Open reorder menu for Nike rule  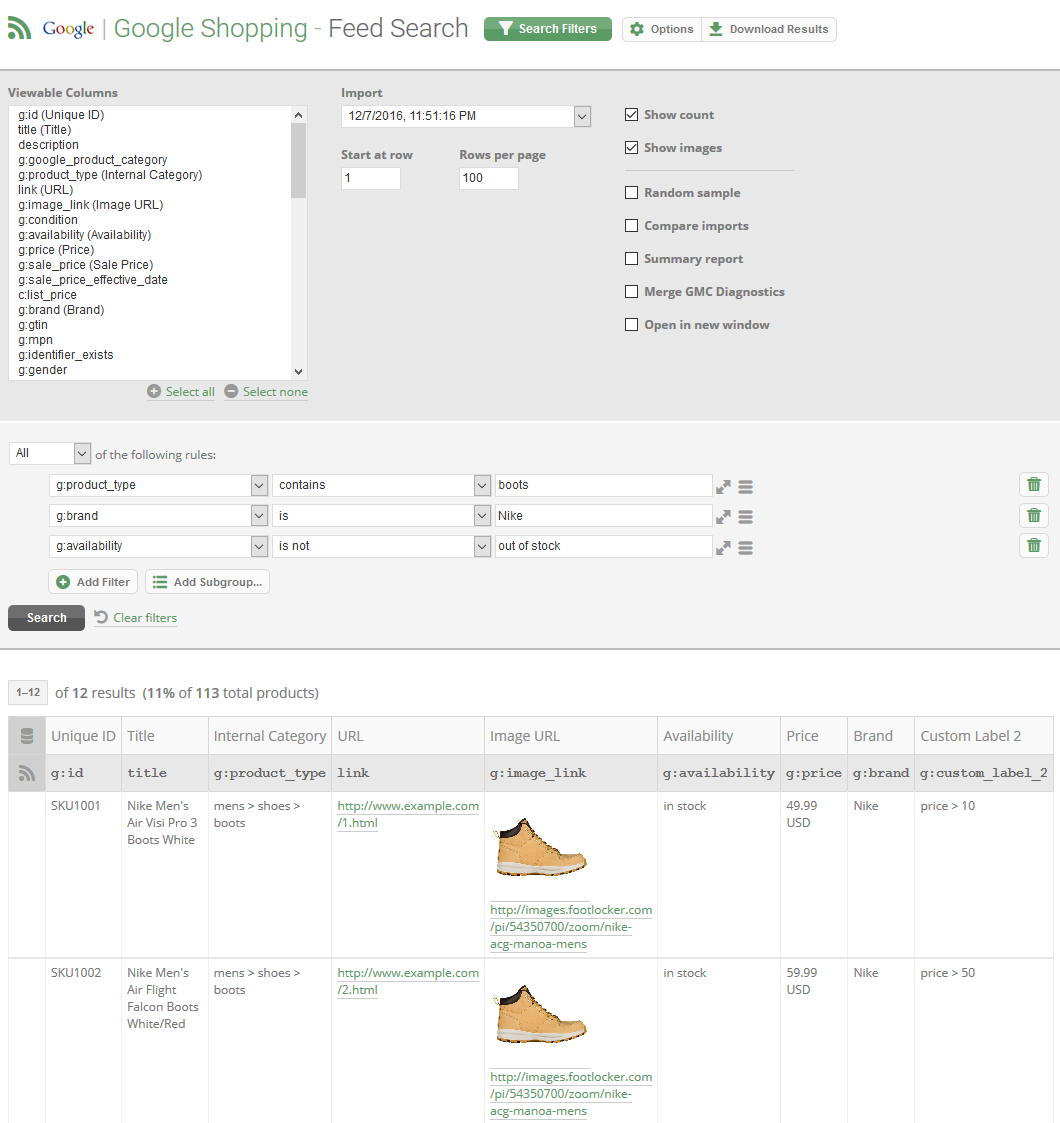click(x=746, y=517)
